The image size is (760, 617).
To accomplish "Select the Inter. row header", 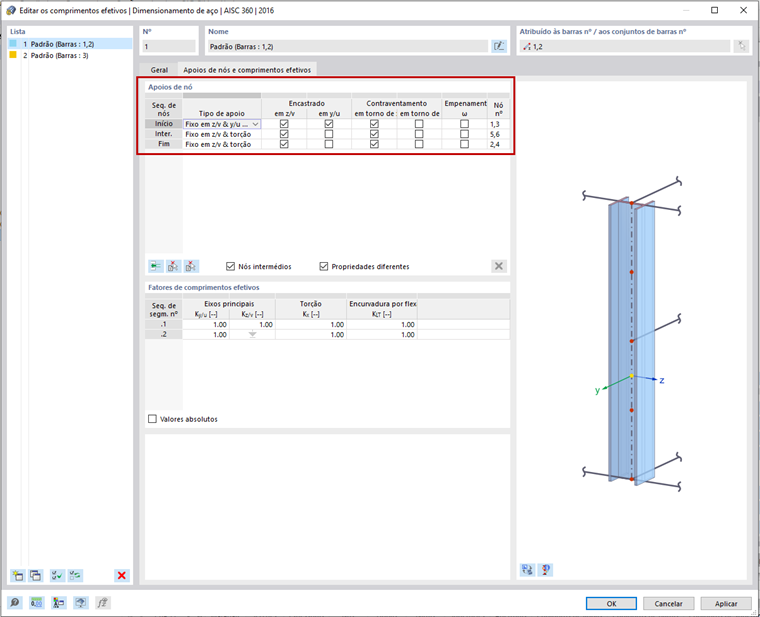I will (164, 134).
